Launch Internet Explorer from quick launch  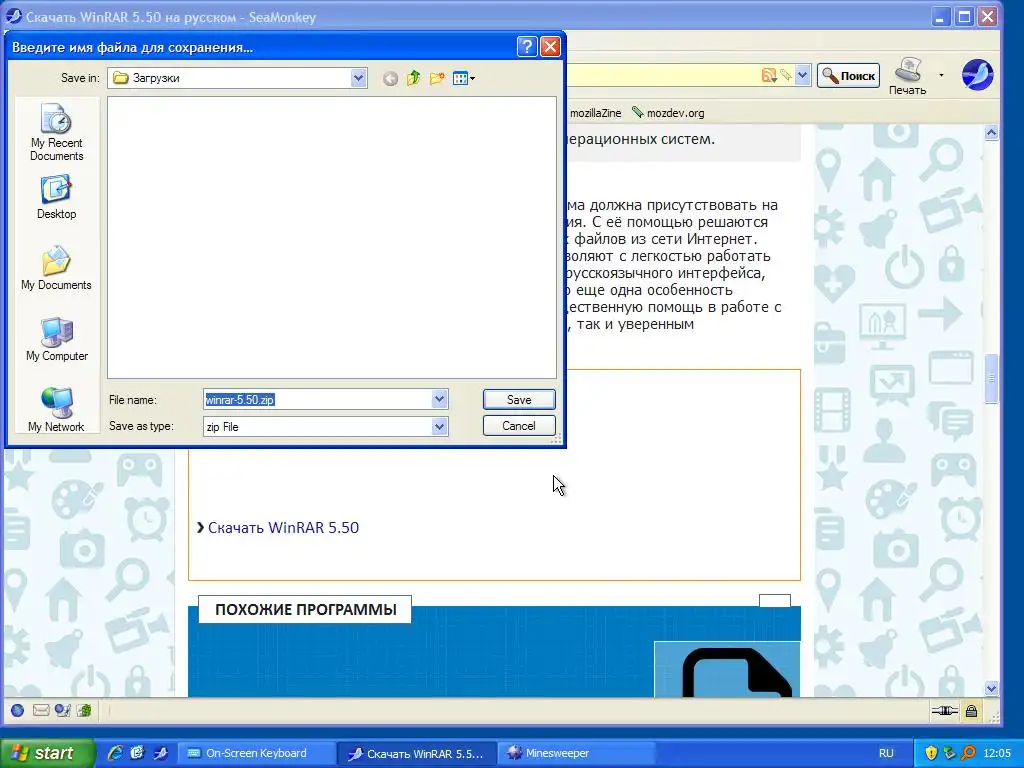115,753
